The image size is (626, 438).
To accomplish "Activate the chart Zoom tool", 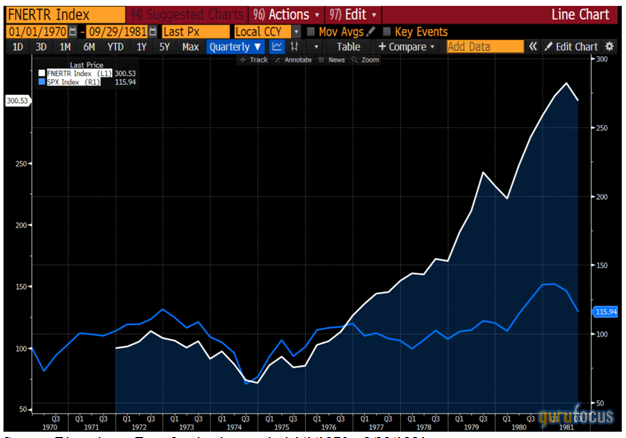I will click(x=365, y=60).
